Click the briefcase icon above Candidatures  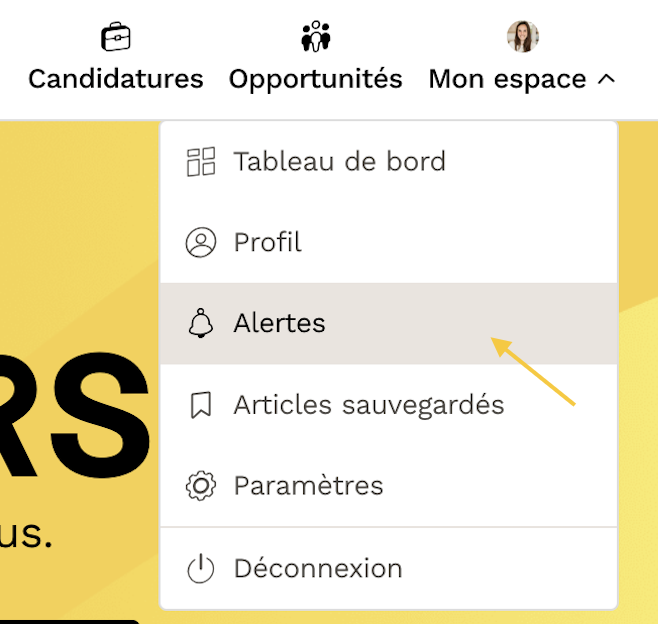tap(116, 37)
